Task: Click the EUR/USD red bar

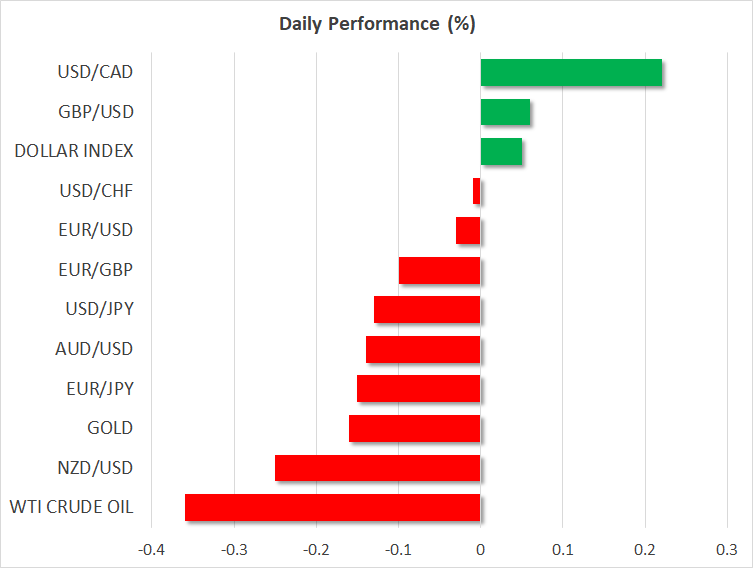Action: 468,231
